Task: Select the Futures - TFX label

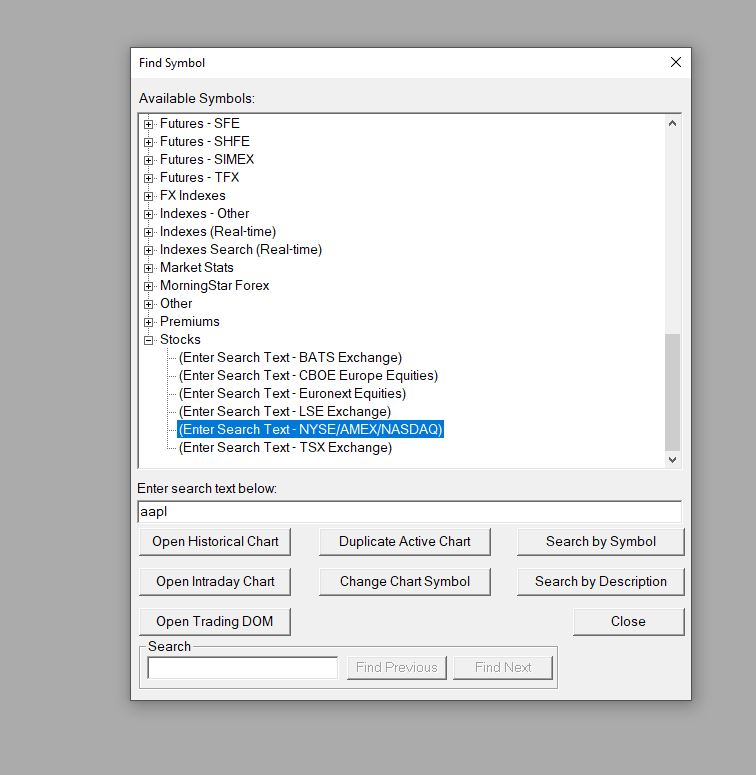Action: coord(200,177)
